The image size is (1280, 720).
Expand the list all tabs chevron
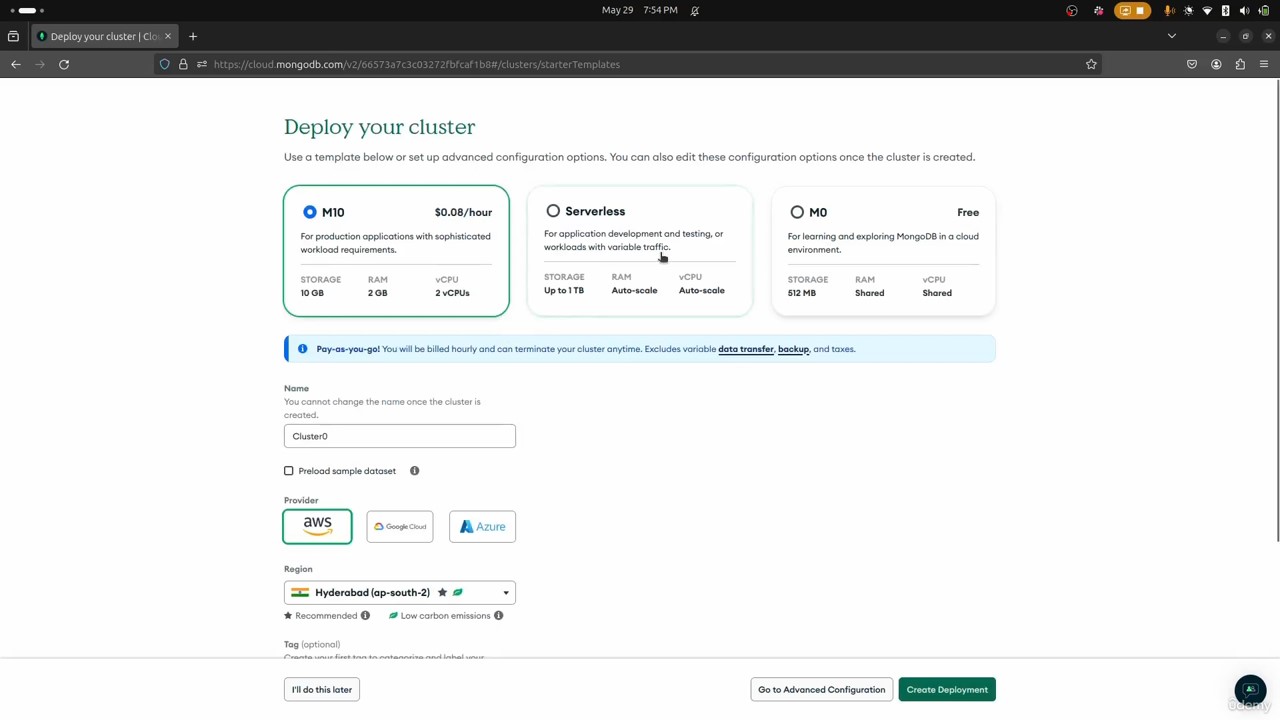pyautogui.click(x=1172, y=36)
